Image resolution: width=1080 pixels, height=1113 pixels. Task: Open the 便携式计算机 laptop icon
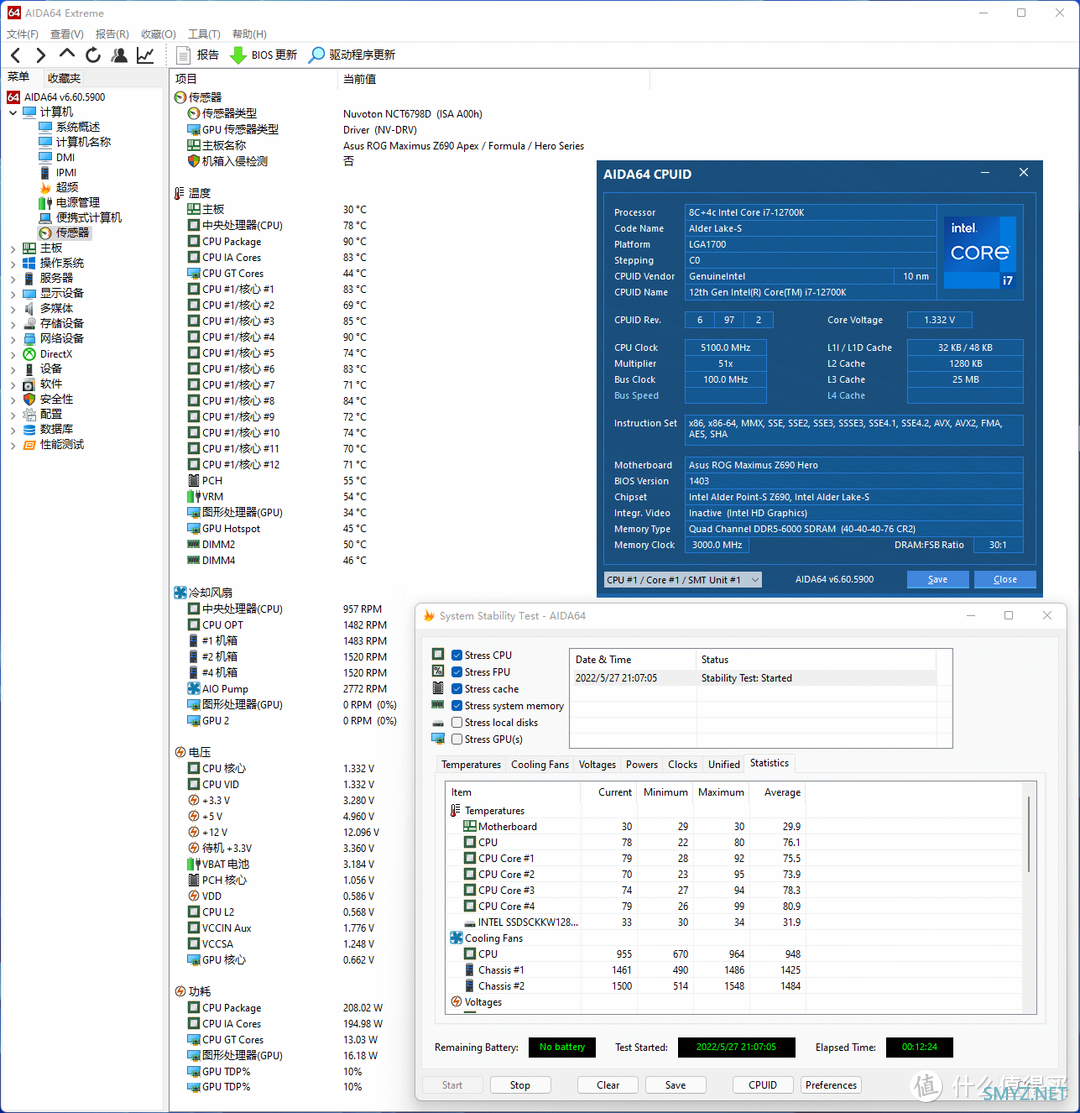tap(45, 217)
